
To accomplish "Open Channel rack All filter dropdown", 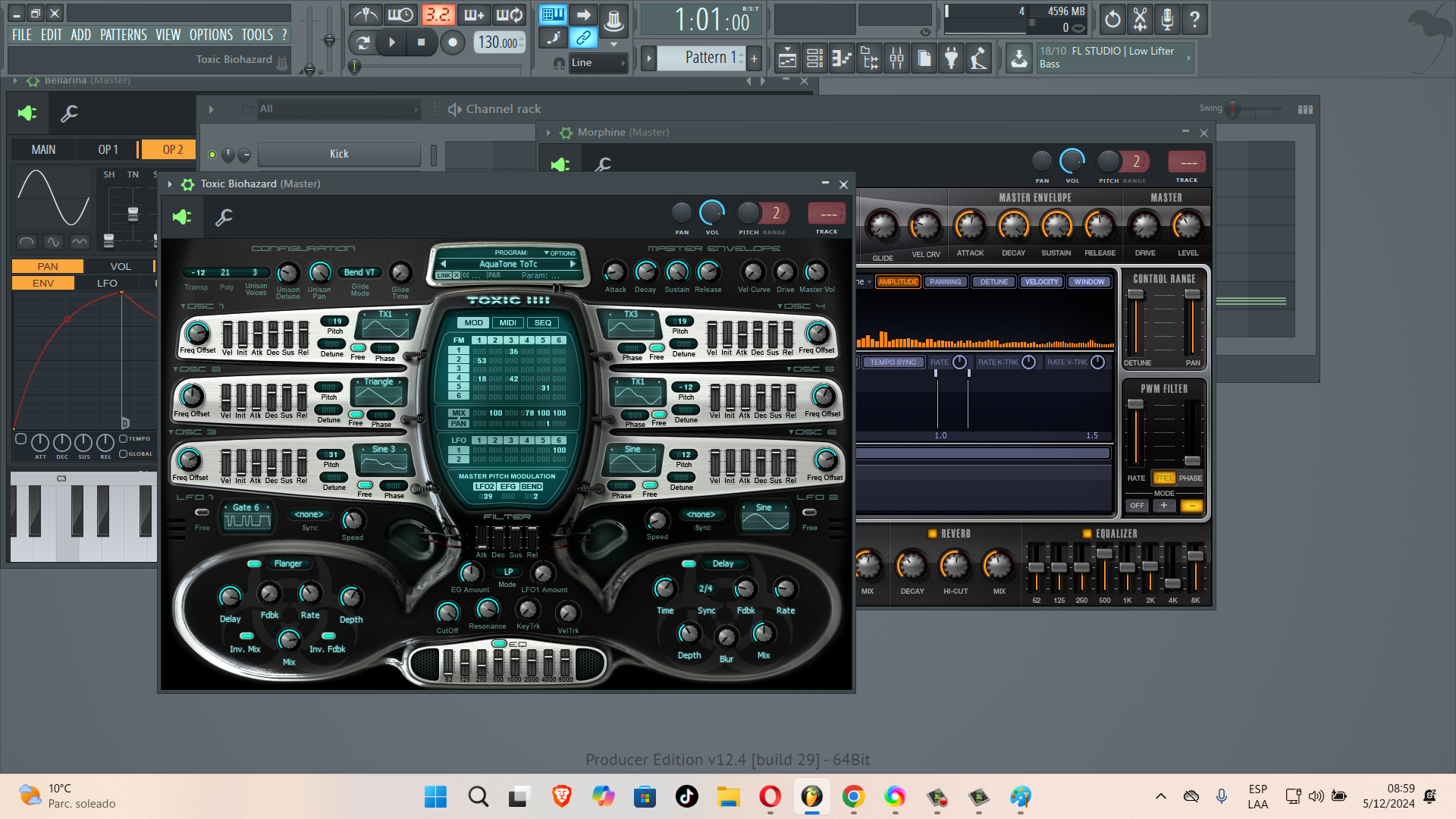I will click(x=337, y=109).
